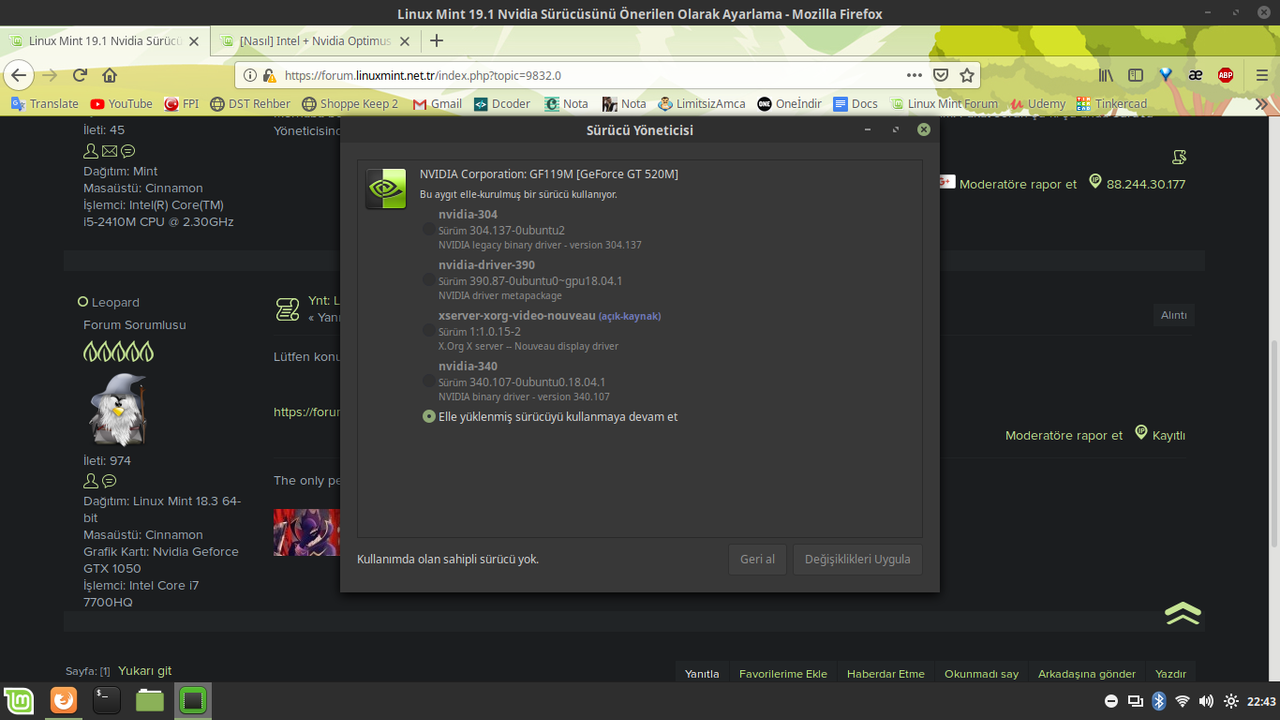Click the Geri al button

pos(757,559)
